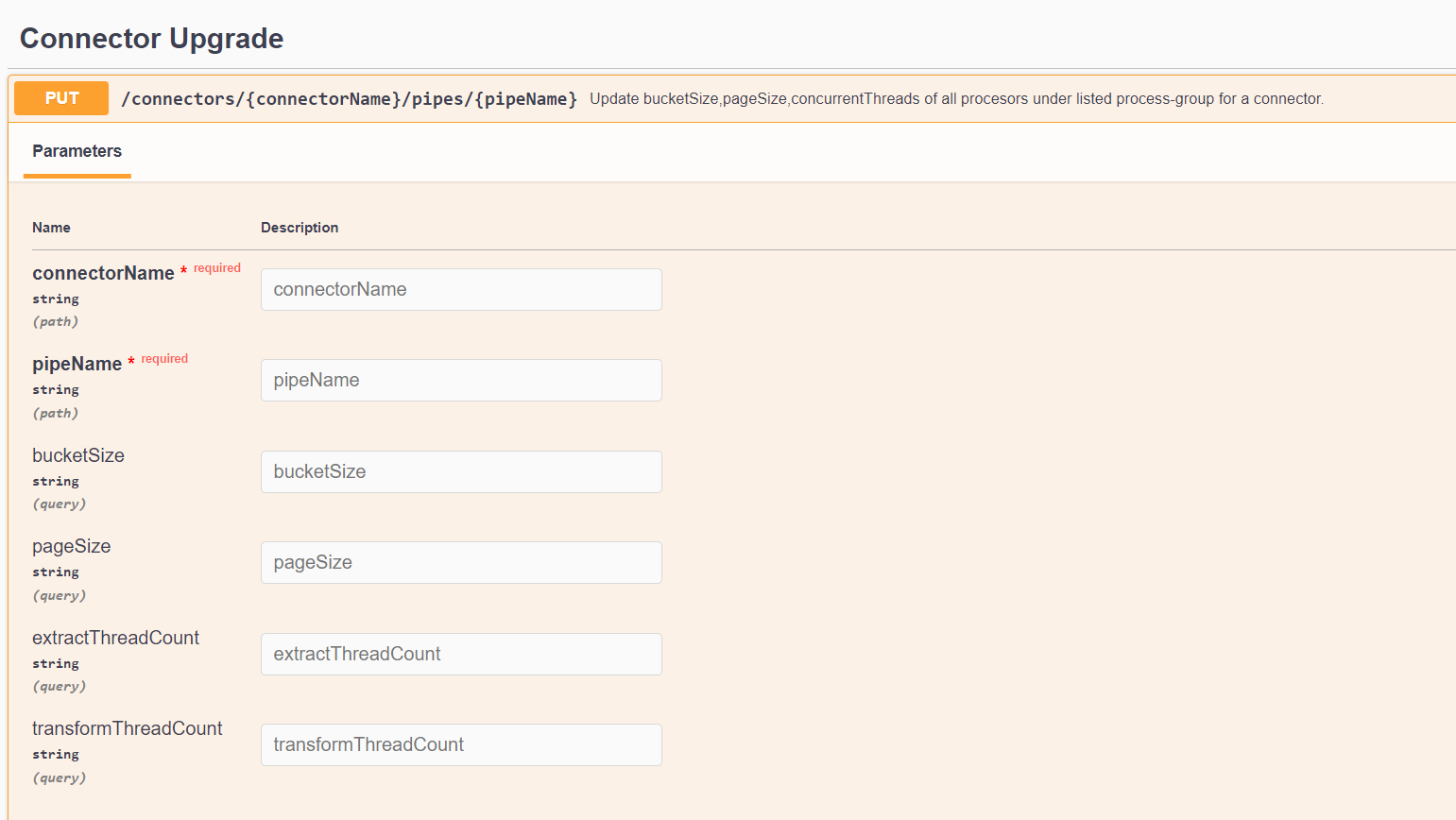Select the connectorName parameter label
Image resolution: width=1456 pixels, height=820 pixels.
pyautogui.click(x=103, y=273)
